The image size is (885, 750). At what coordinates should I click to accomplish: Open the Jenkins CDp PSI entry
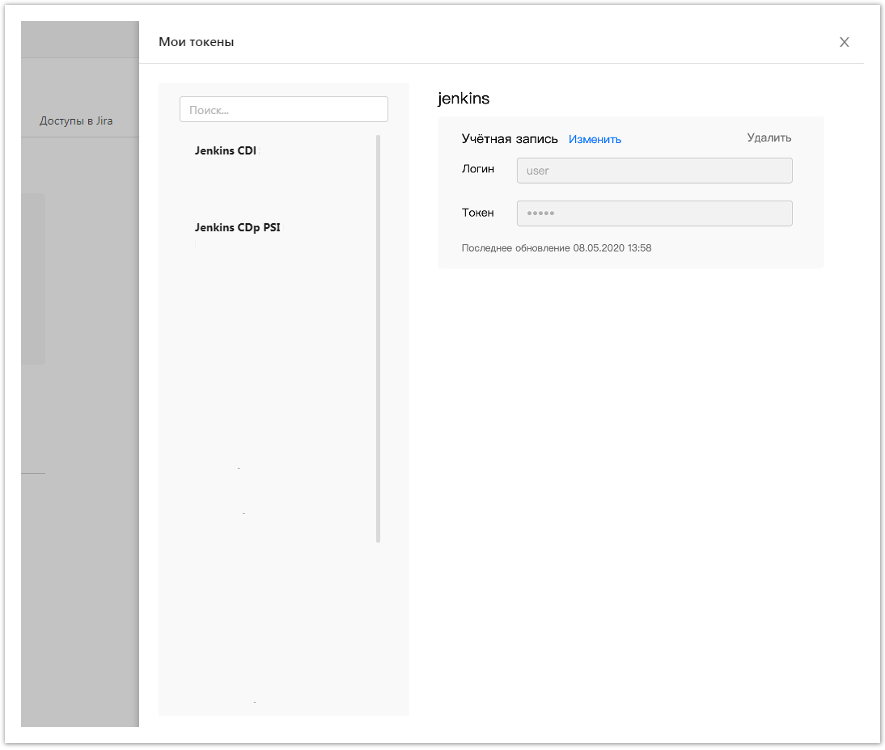coord(237,227)
